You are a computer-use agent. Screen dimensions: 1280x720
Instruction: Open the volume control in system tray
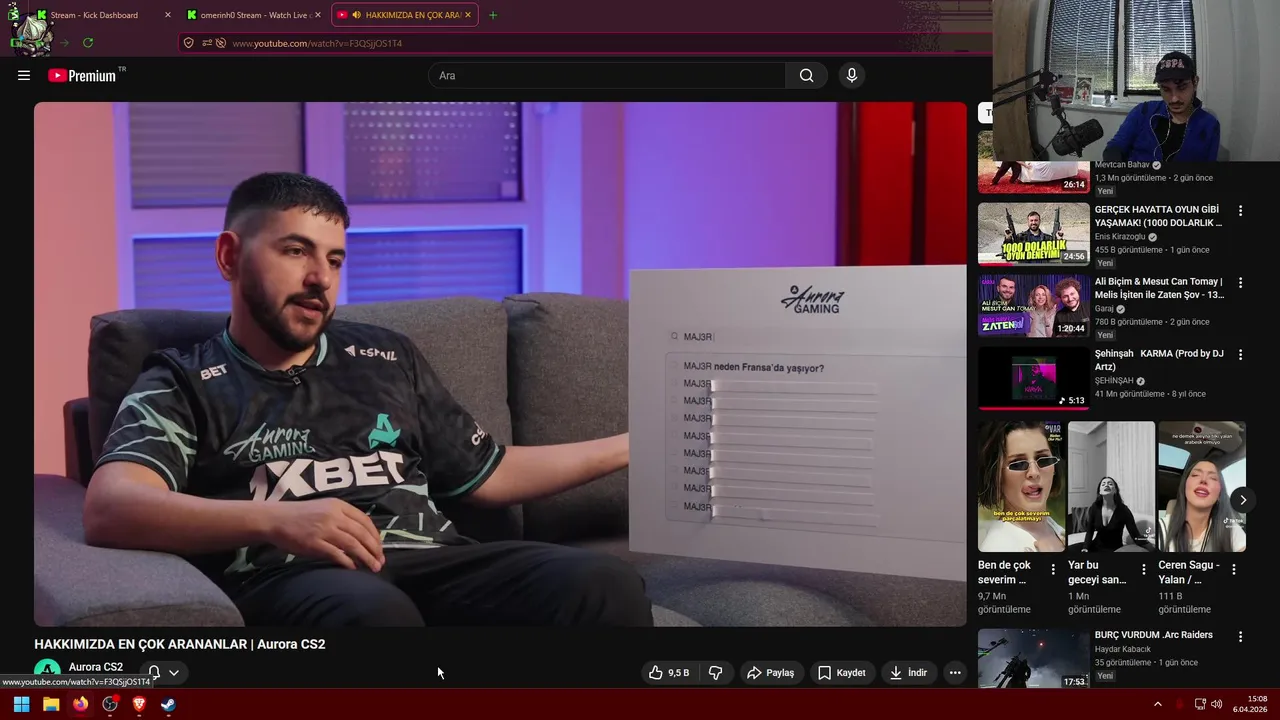(x=1216, y=704)
